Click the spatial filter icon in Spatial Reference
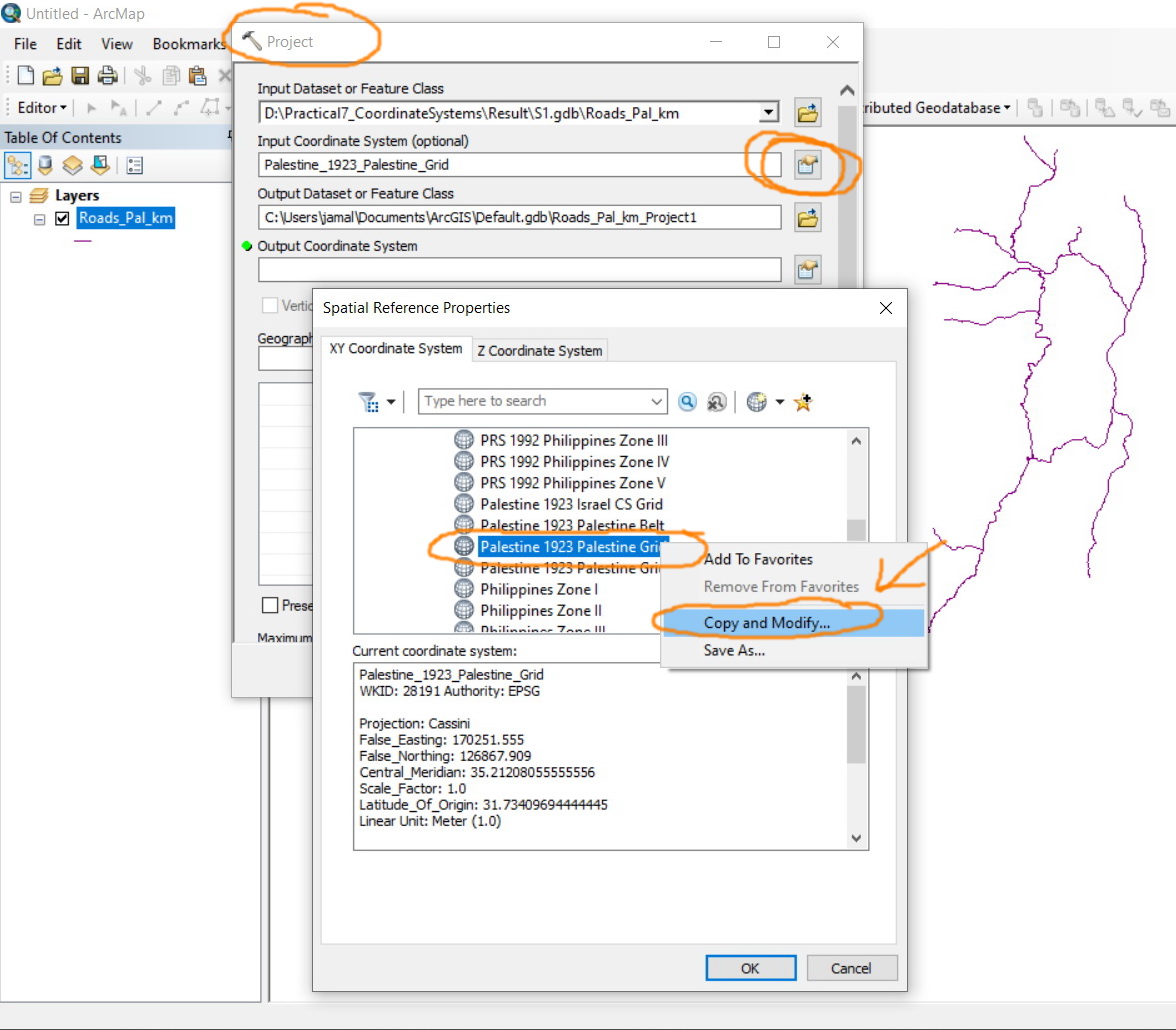The height and width of the screenshot is (1030, 1176). pyautogui.click(x=368, y=402)
